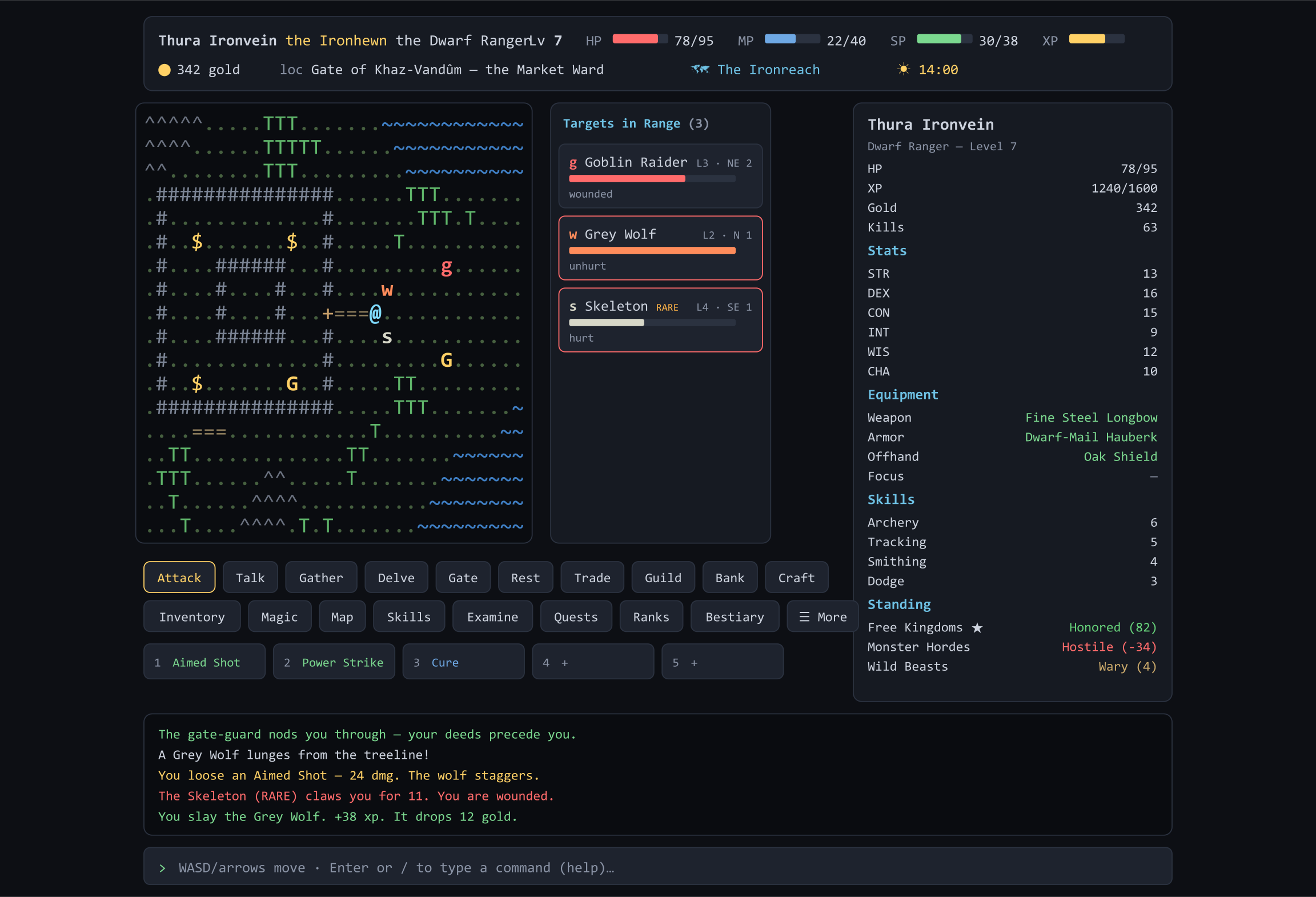Screen dimensions: 1316x897
Task: Use hotbar slot 3 Cure
Action: [464, 662]
